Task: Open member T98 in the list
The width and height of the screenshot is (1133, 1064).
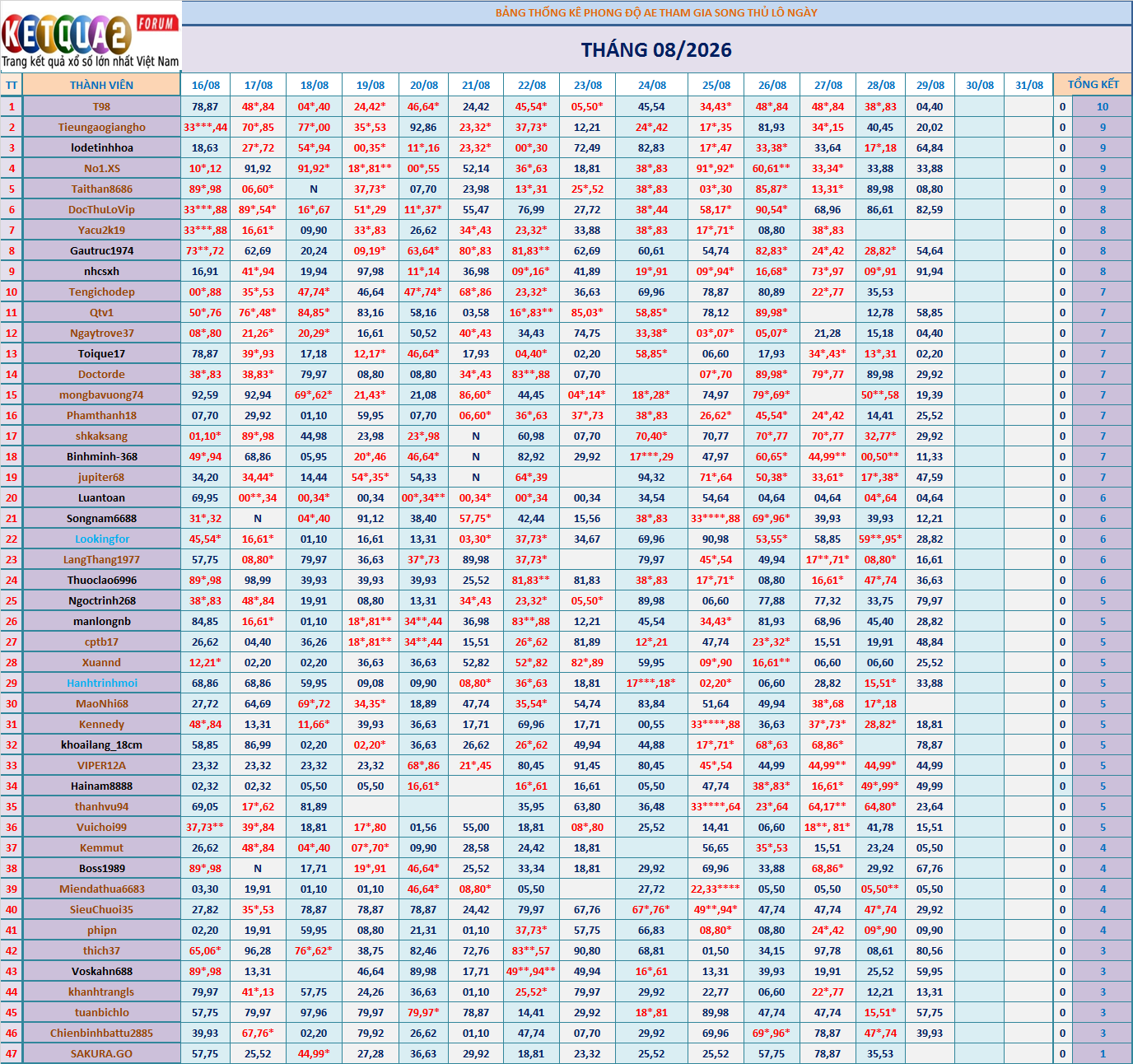Action: point(101,106)
